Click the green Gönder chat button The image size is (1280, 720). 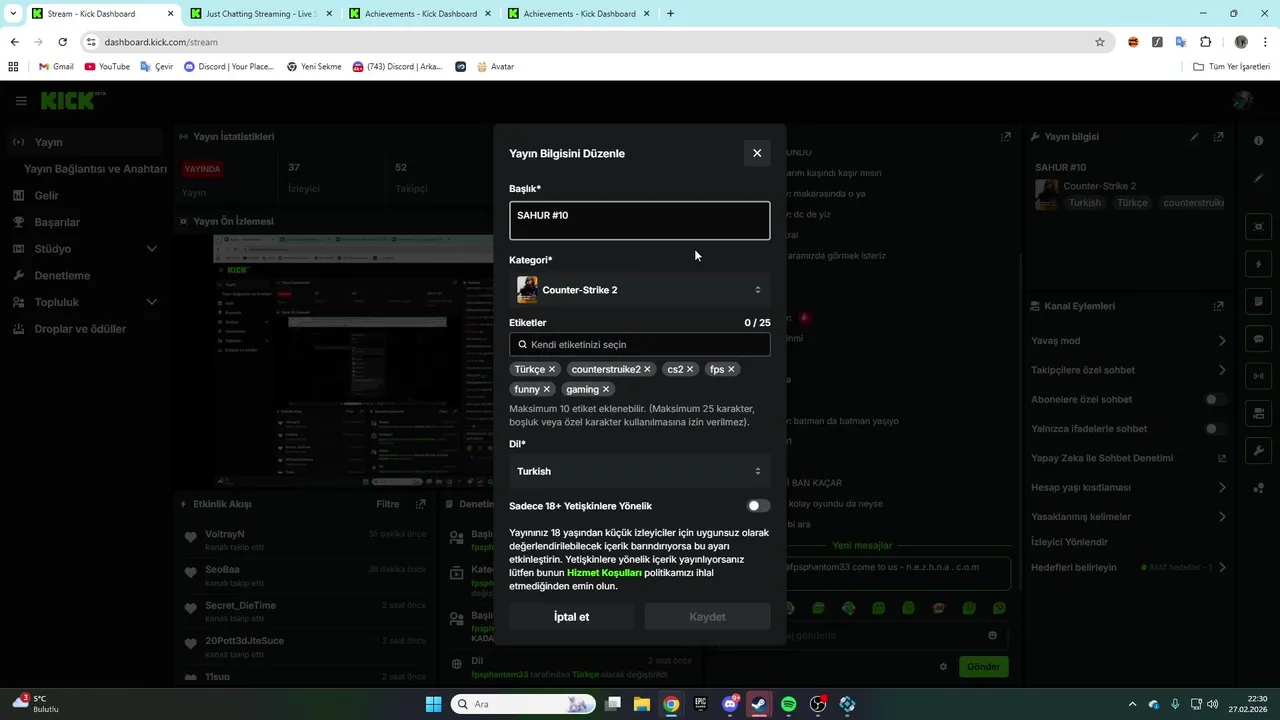tap(983, 666)
